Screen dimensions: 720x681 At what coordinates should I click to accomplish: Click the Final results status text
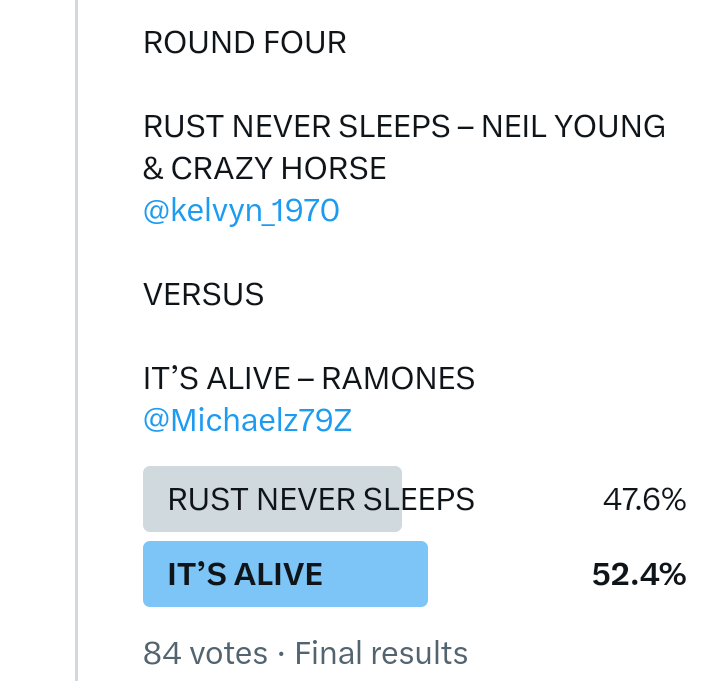pyautogui.click(x=381, y=653)
